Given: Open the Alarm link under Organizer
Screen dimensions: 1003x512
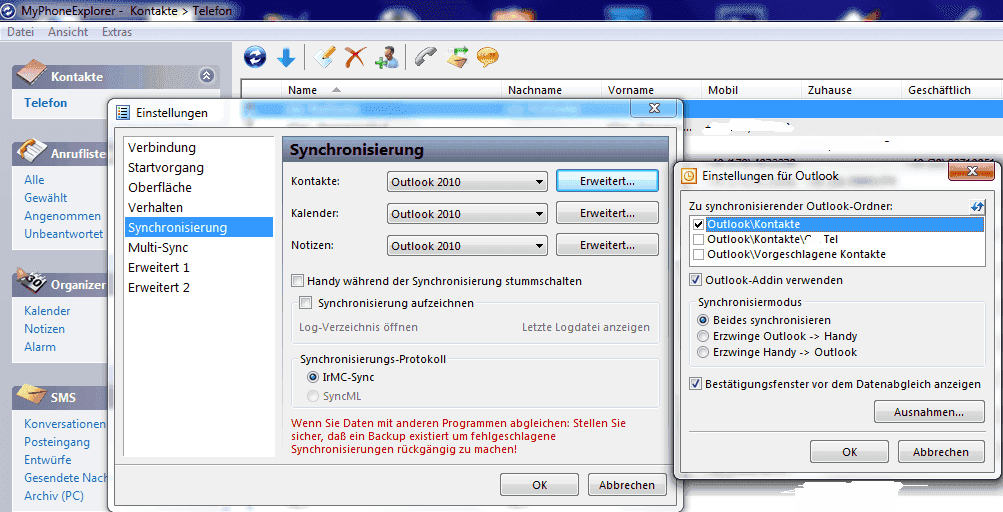Looking at the screenshot, I should tap(40, 346).
